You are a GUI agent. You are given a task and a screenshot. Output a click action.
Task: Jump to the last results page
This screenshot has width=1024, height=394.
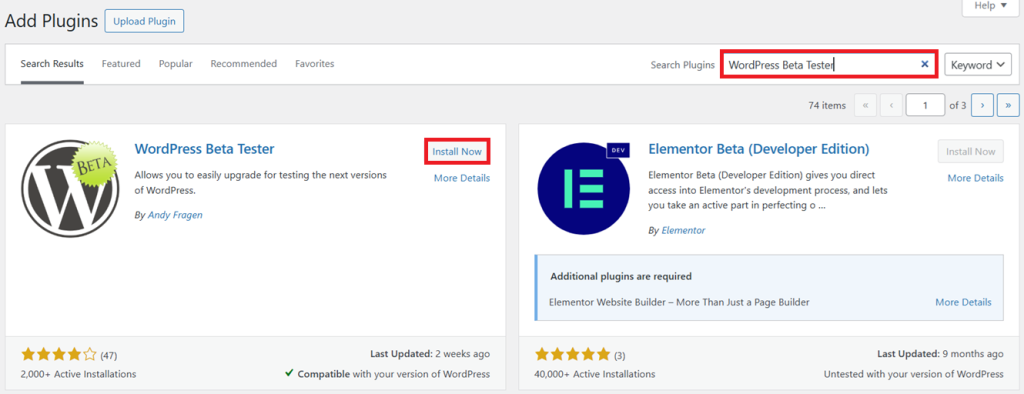[x=1008, y=105]
